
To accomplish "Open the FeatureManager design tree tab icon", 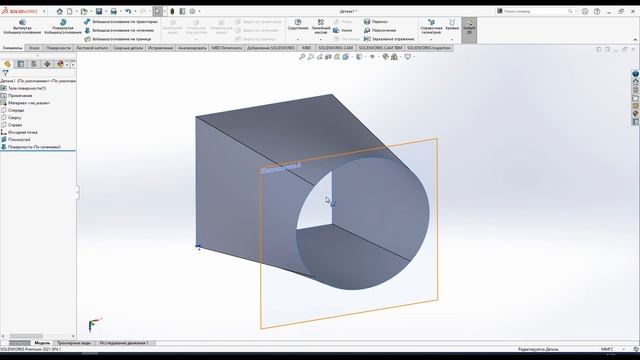I will (7, 64).
